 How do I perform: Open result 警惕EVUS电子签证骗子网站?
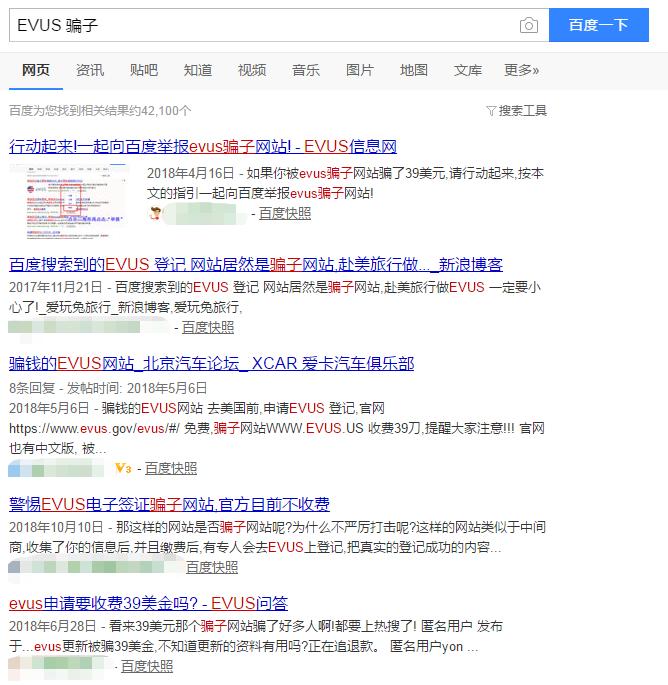(169, 504)
